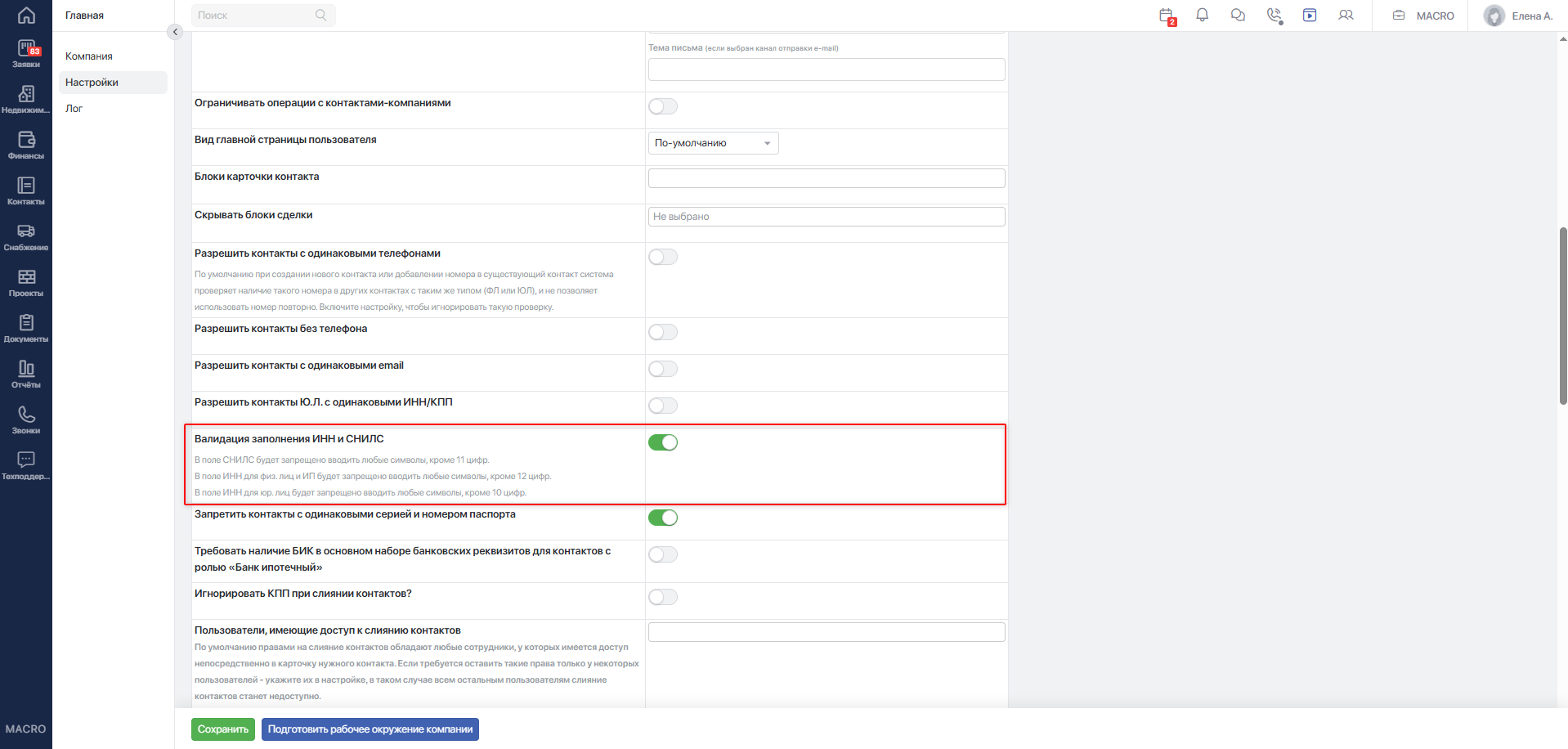Click the green Сохранить button
The image size is (1568, 749).
tap(223, 729)
